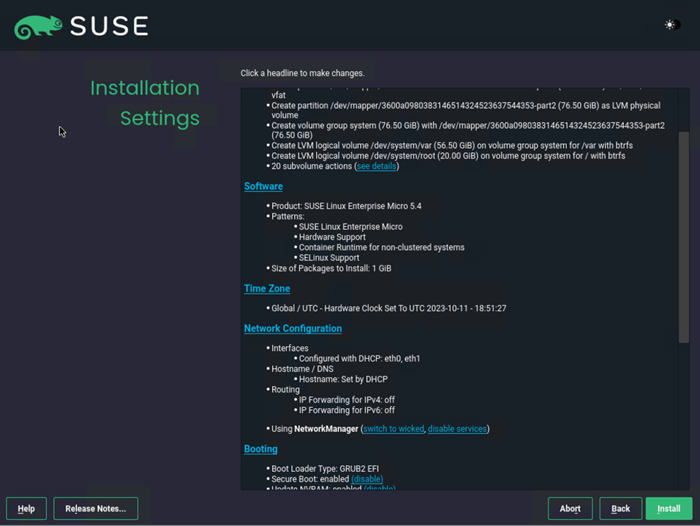Open the Software headline

263,186
